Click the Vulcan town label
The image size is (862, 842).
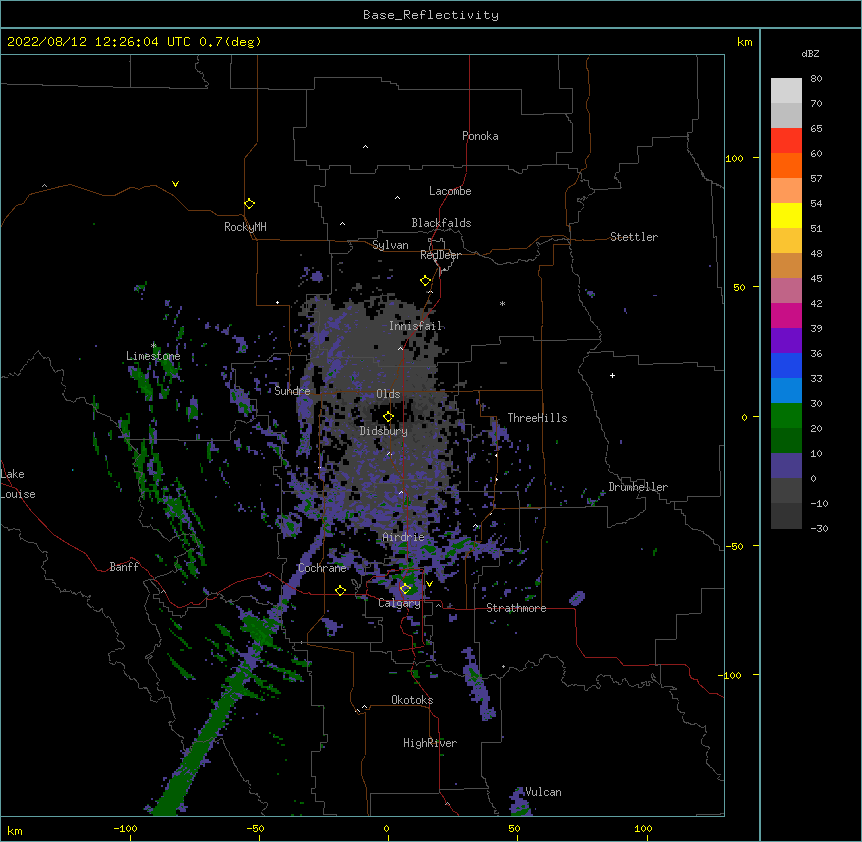pos(543,792)
